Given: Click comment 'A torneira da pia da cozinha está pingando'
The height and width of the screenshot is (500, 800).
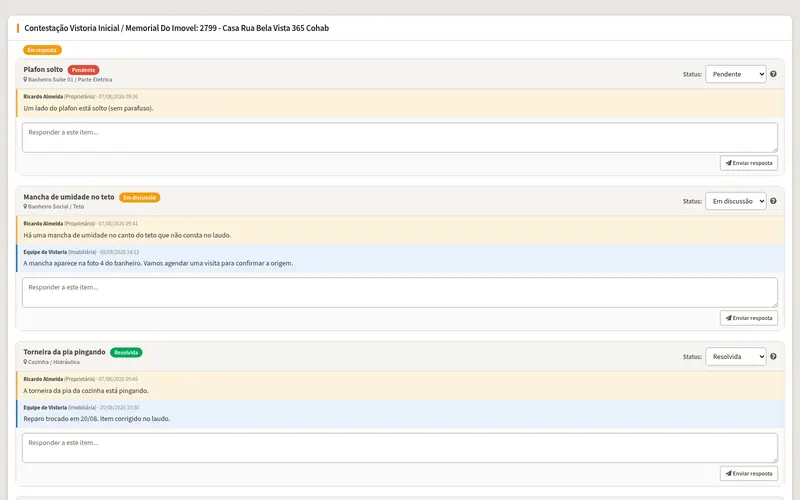Looking at the screenshot, I should coord(86,391).
